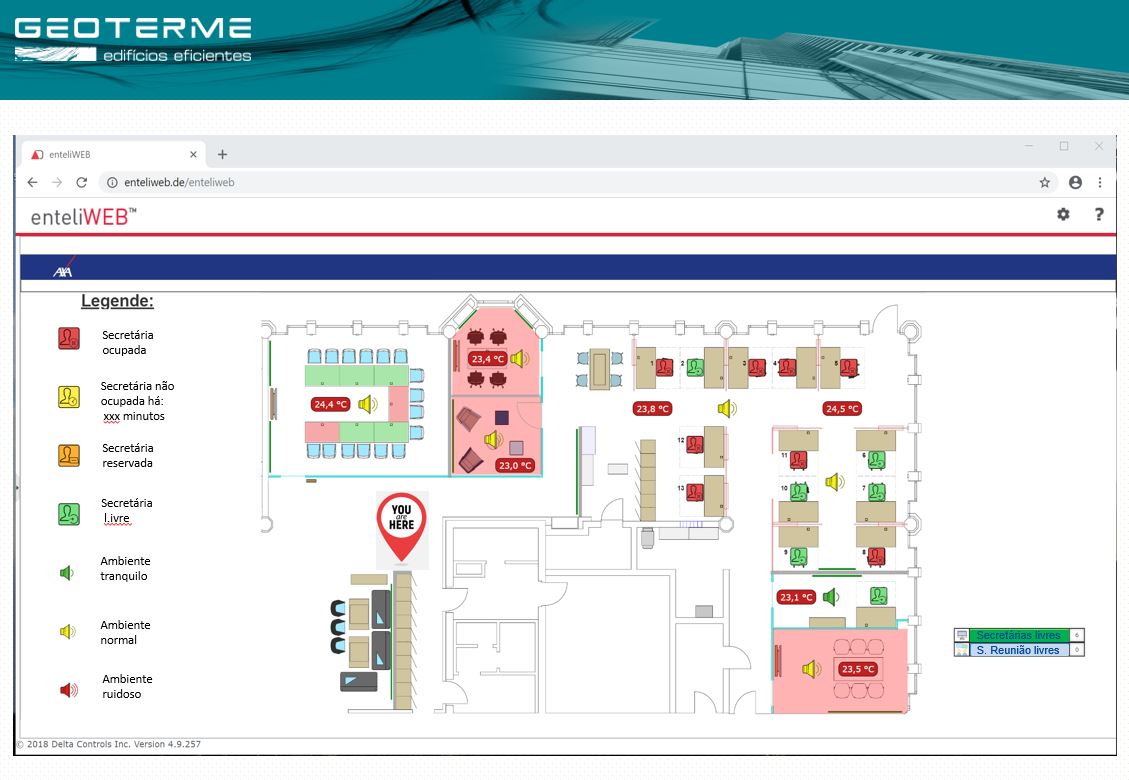Select free desk 7 icon
Image resolution: width=1129 pixels, height=780 pixels.
876,493
